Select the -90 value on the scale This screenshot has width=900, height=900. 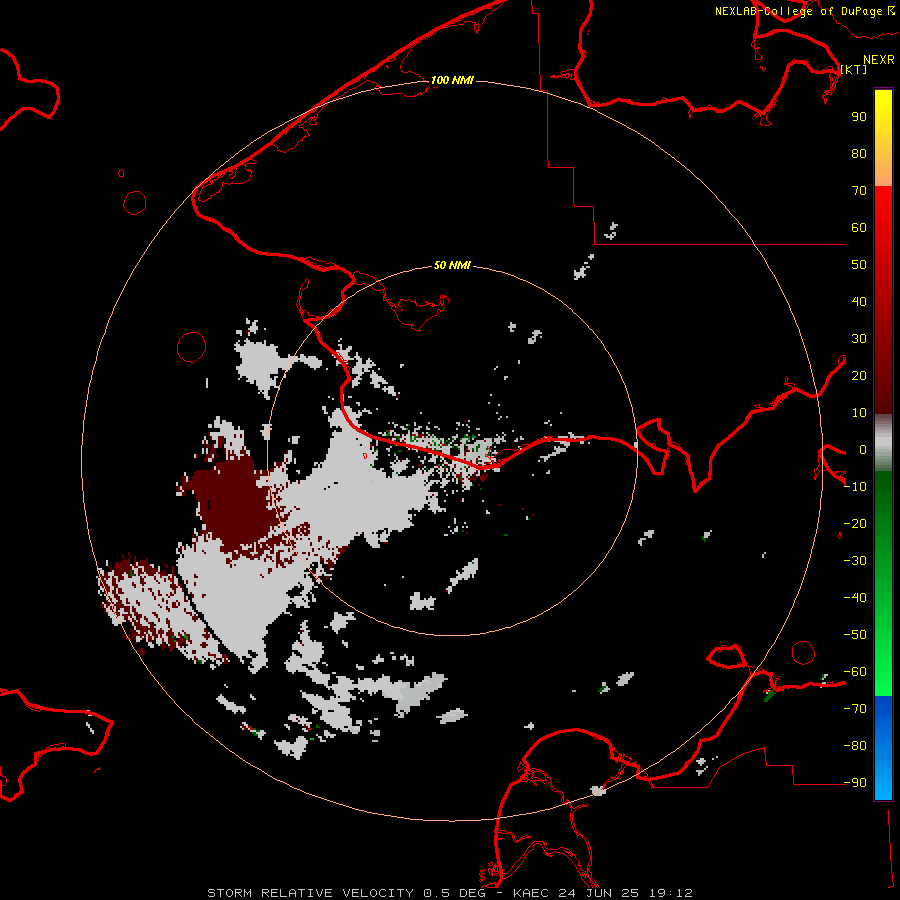tap(855, 783)
